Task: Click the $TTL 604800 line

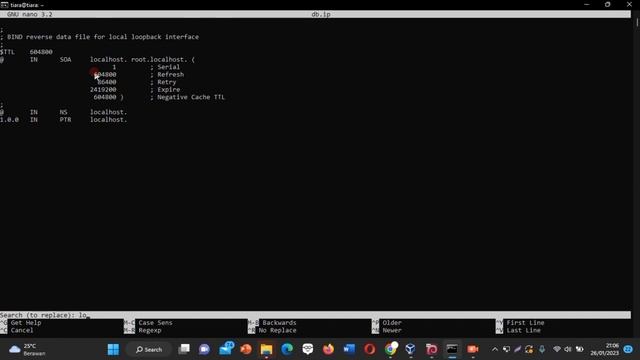Action: [x=26, y=52]
